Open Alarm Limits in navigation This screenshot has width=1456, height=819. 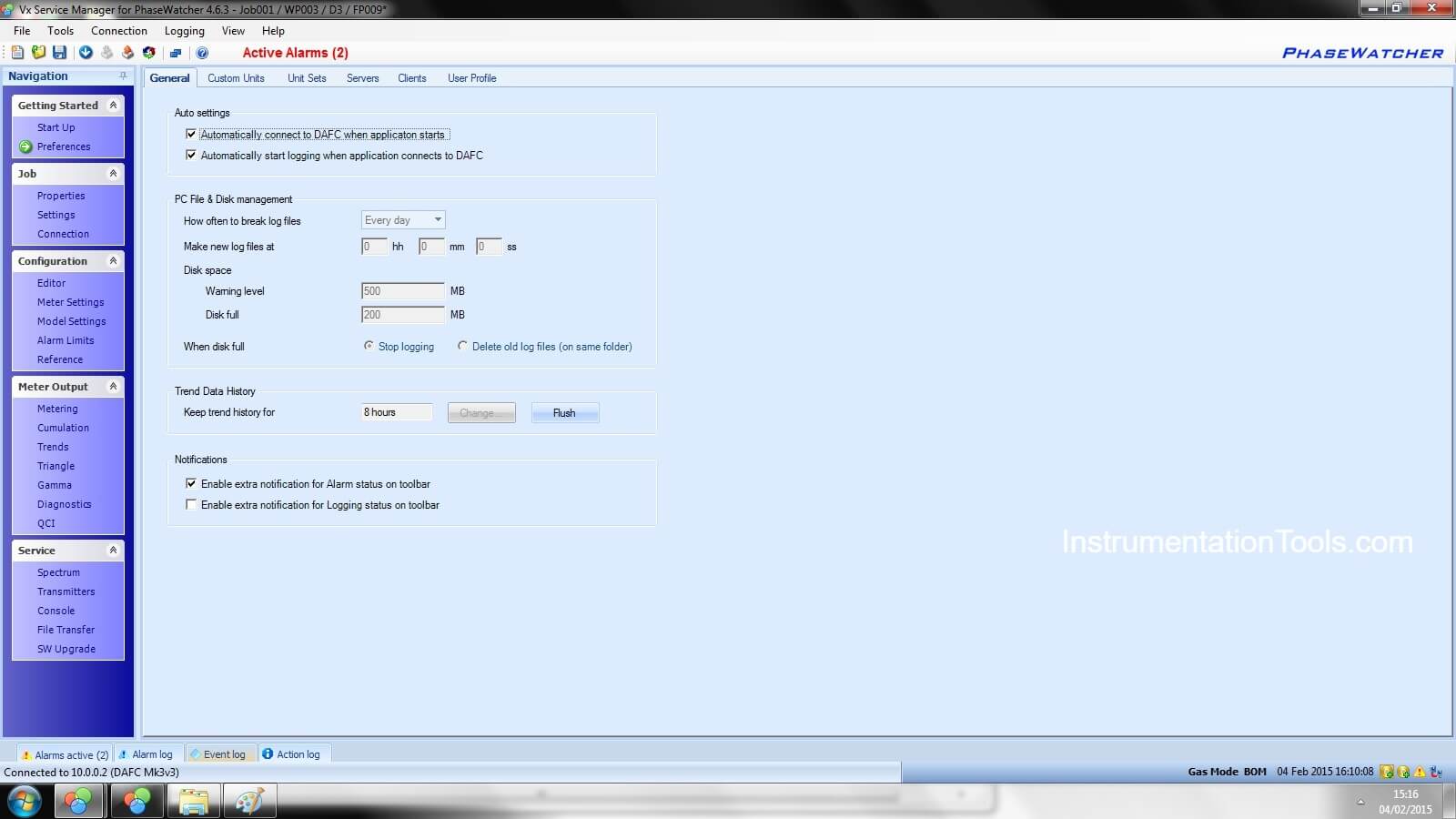coord(66,340)
